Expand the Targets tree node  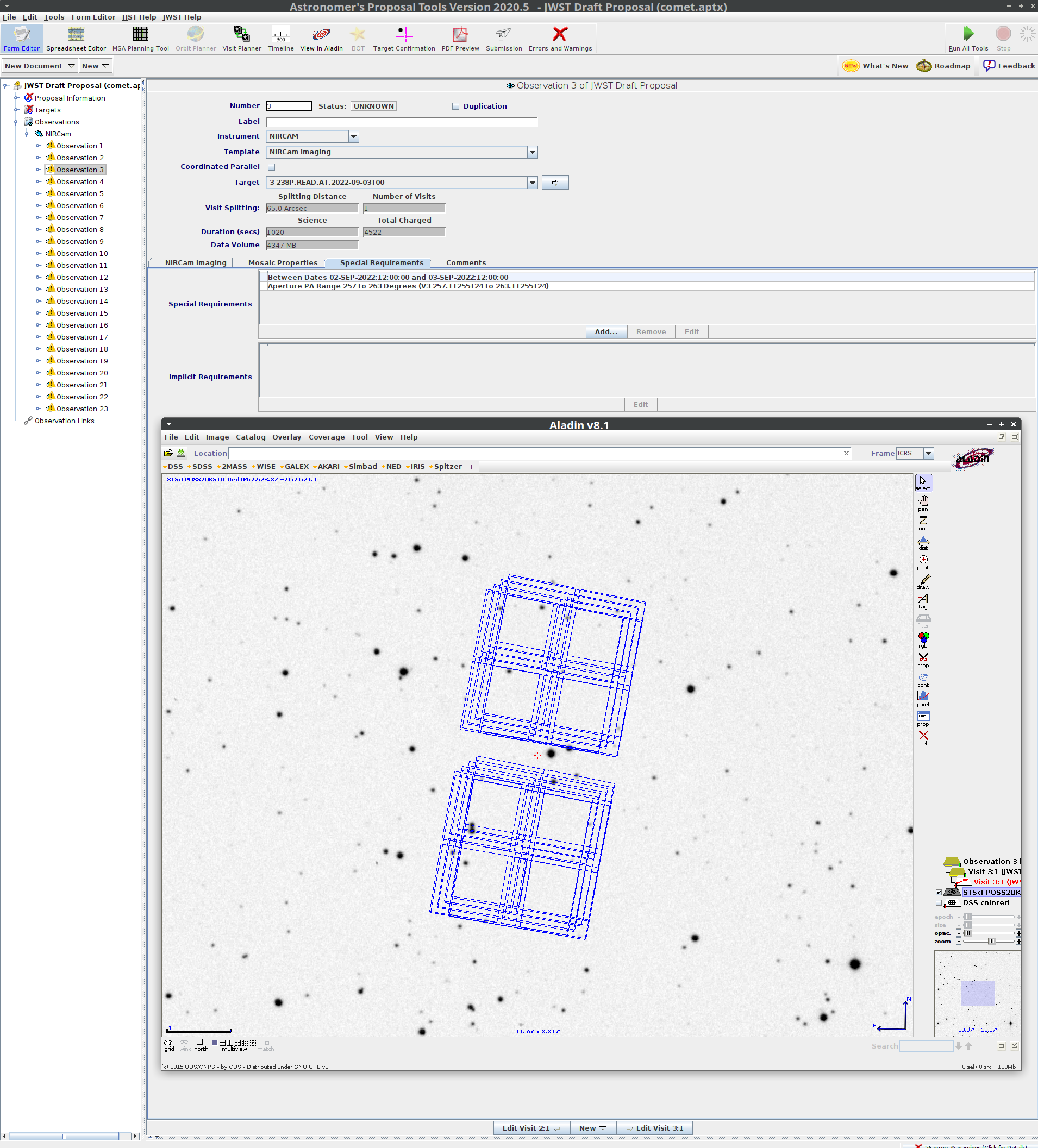click(x=16, y=110)
